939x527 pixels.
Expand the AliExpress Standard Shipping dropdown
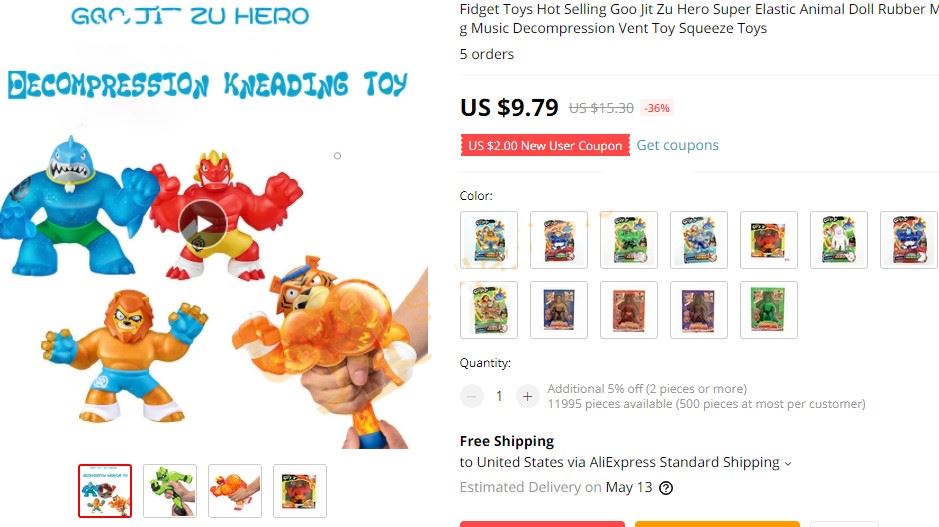[788, 463]
